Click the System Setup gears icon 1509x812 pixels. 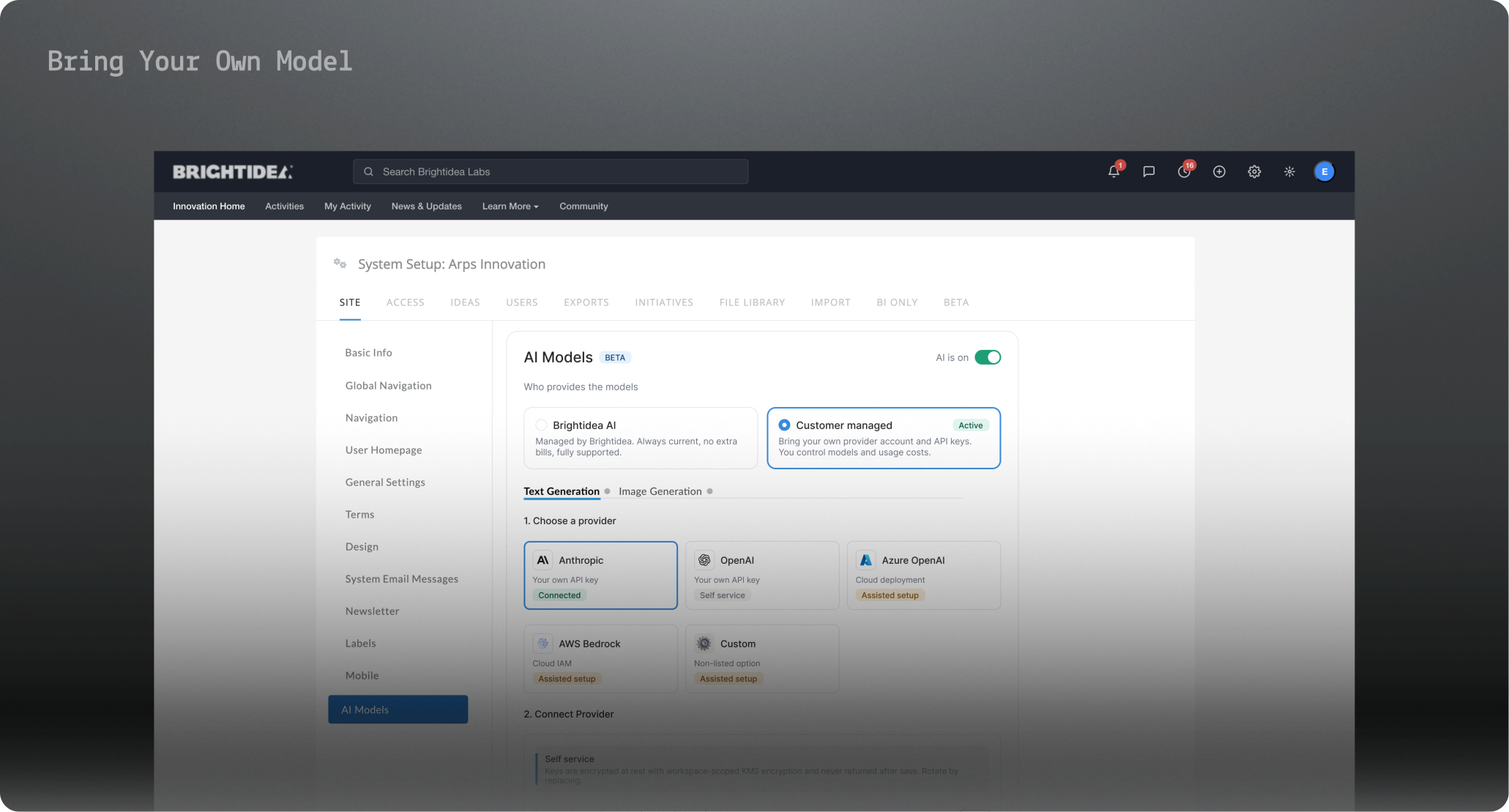point(340,264)
